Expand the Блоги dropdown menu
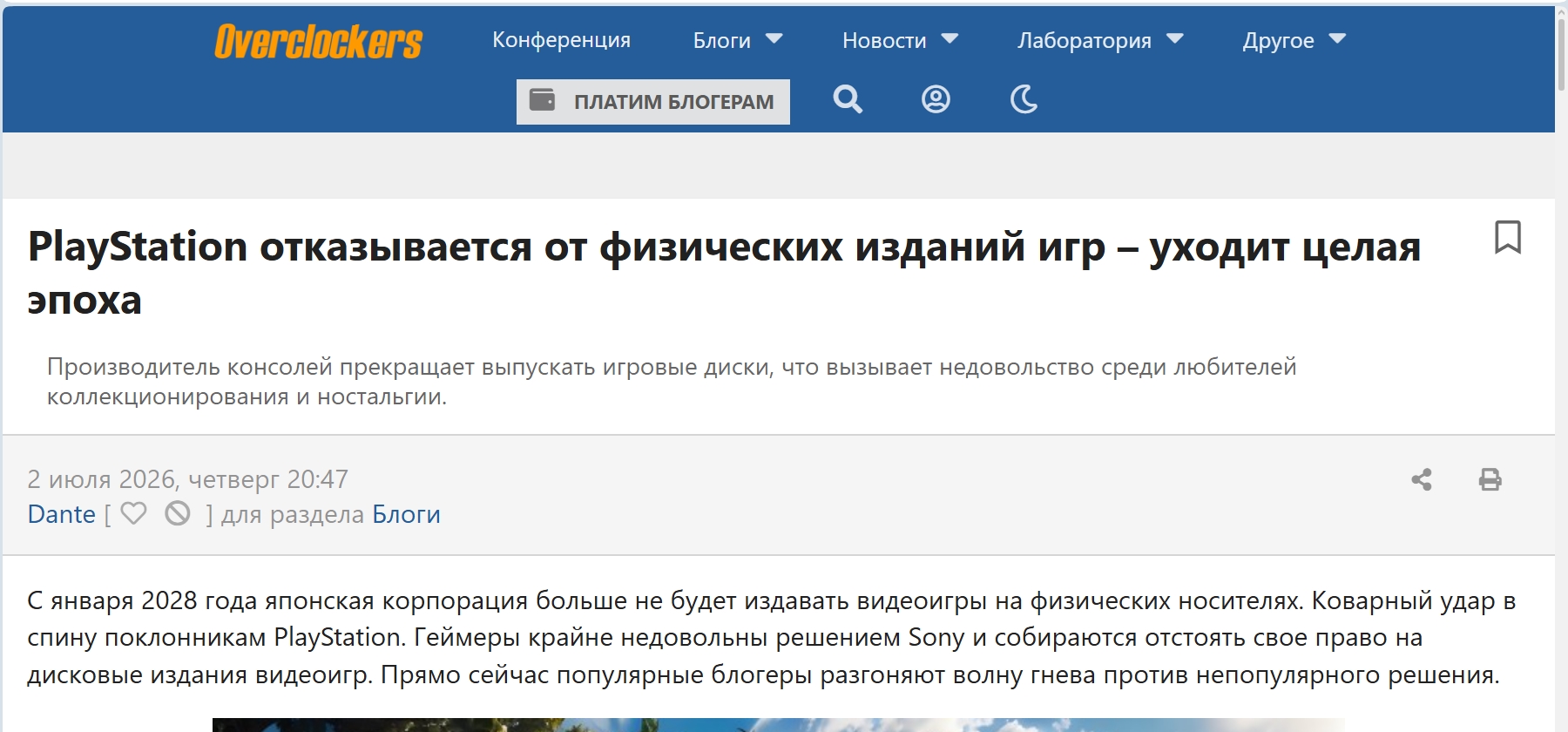 click(738, 40)
